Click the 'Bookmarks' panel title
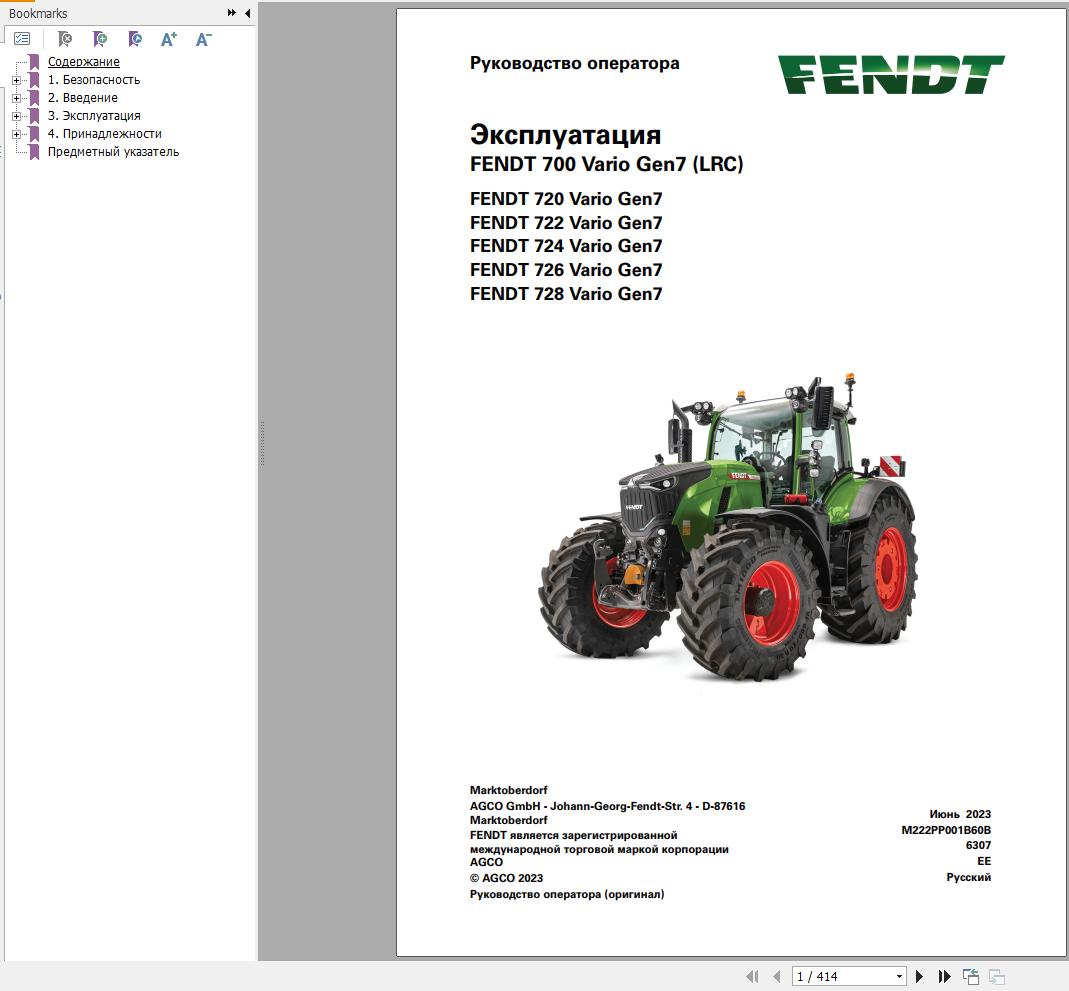1069x991 pixels. [x=38, y=13]
